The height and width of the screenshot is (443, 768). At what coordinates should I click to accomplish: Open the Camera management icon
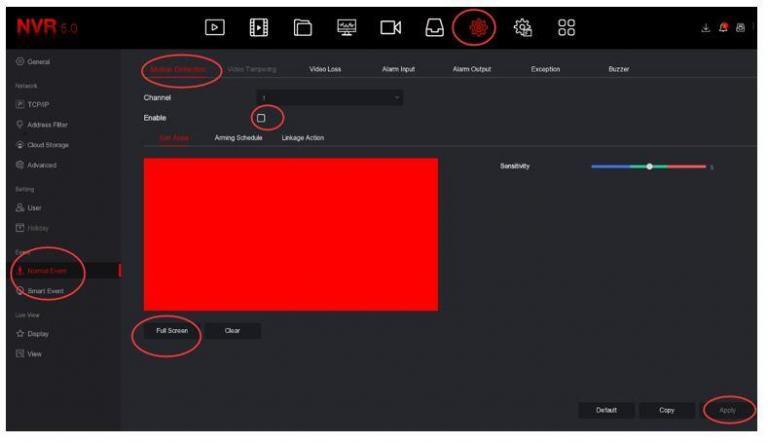point(391,27)
